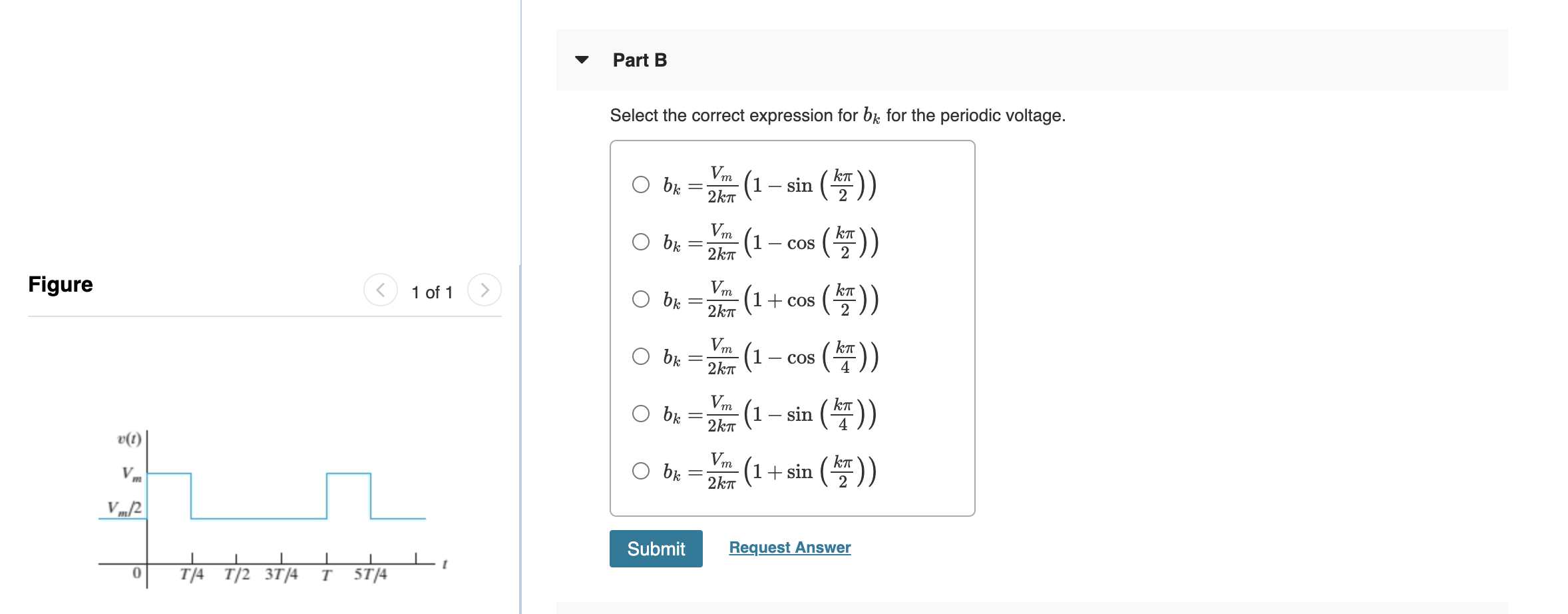Click the Part B header text
The height and width of the screenshot is (614, 1568).
640,59
